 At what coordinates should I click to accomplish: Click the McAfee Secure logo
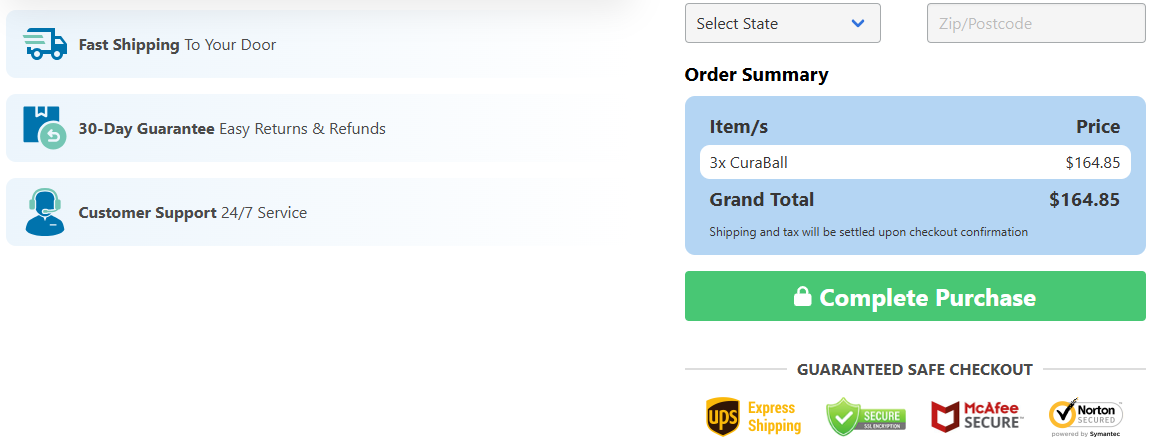click(976, 416)
